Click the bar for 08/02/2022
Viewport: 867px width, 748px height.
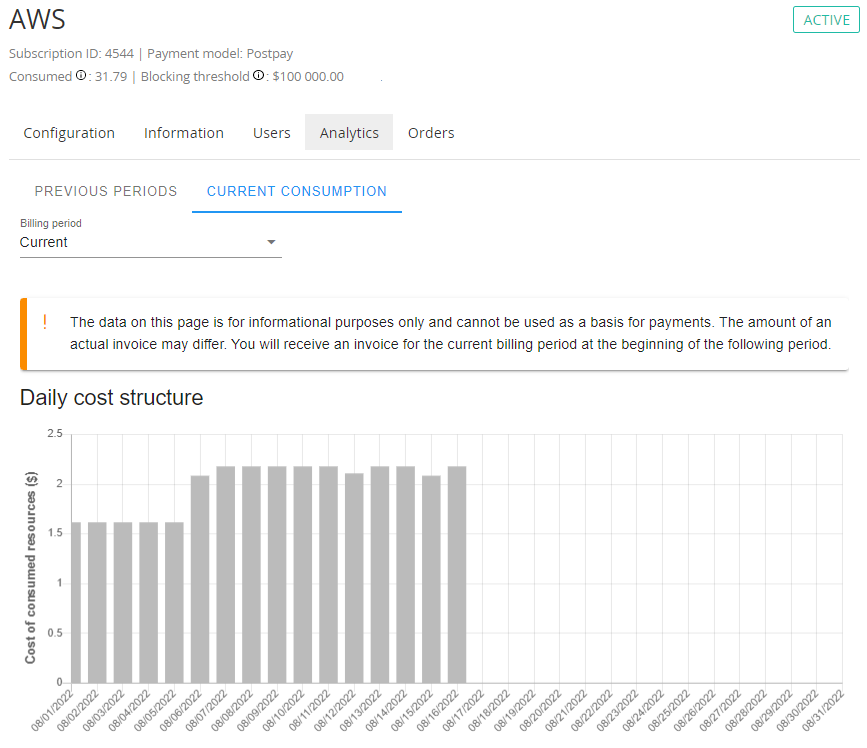pyautogui.click(x=97, y=603)
